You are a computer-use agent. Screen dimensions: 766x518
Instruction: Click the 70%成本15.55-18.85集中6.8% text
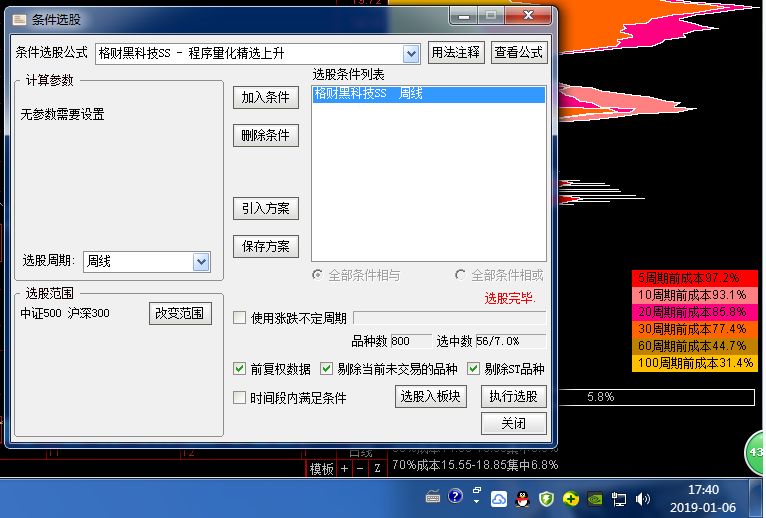point(475,465)
